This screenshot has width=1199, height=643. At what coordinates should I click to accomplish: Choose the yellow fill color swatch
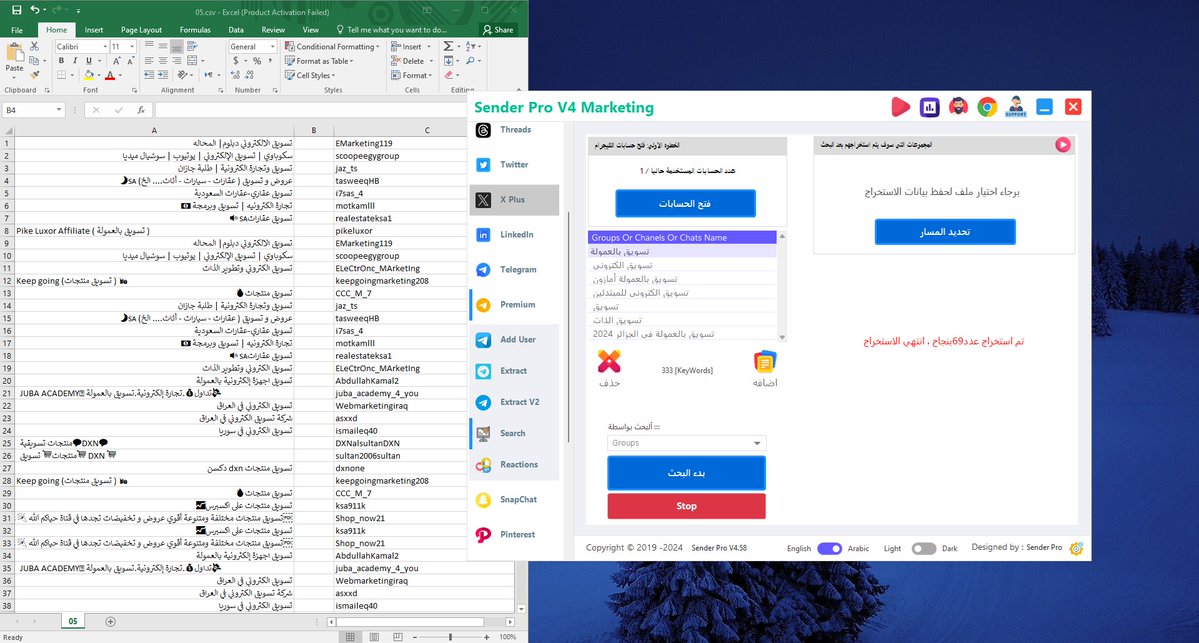[89, 76]
